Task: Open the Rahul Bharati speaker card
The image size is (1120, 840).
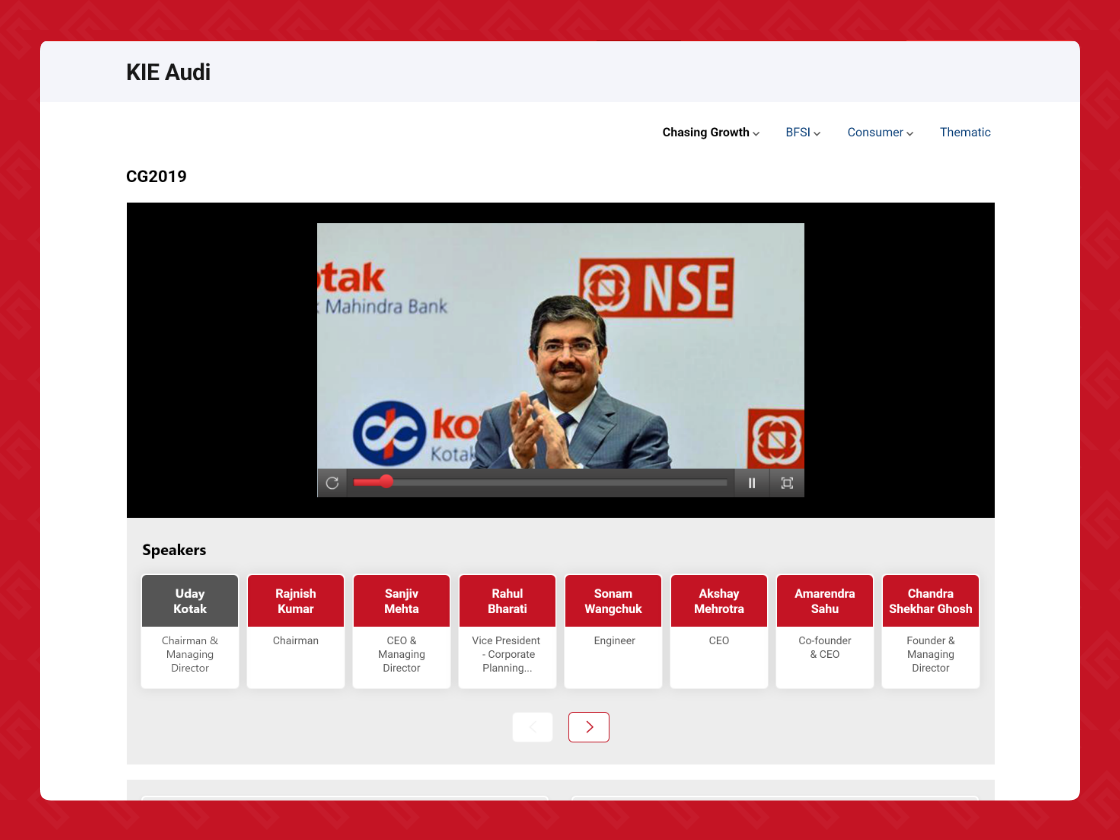Action: pos(507,631)
